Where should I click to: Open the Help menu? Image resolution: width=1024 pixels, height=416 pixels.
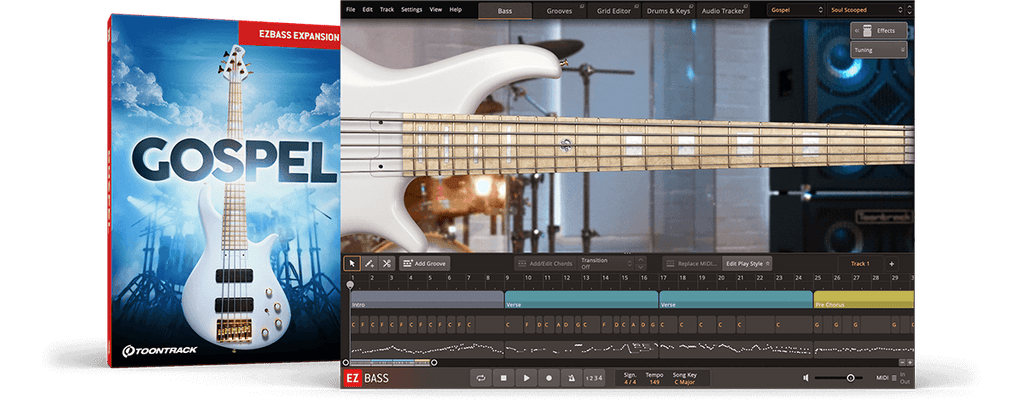tap(455, 10)
